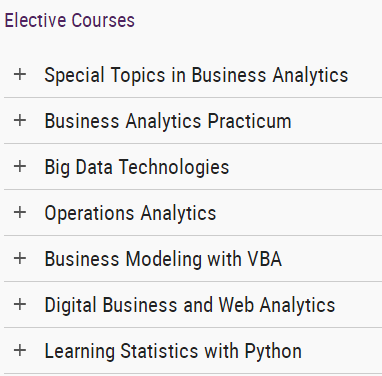The image size is (382, 376).
Task: Click blank area of Business Analytics Practicum row
Action: click(x=337, y=121)
